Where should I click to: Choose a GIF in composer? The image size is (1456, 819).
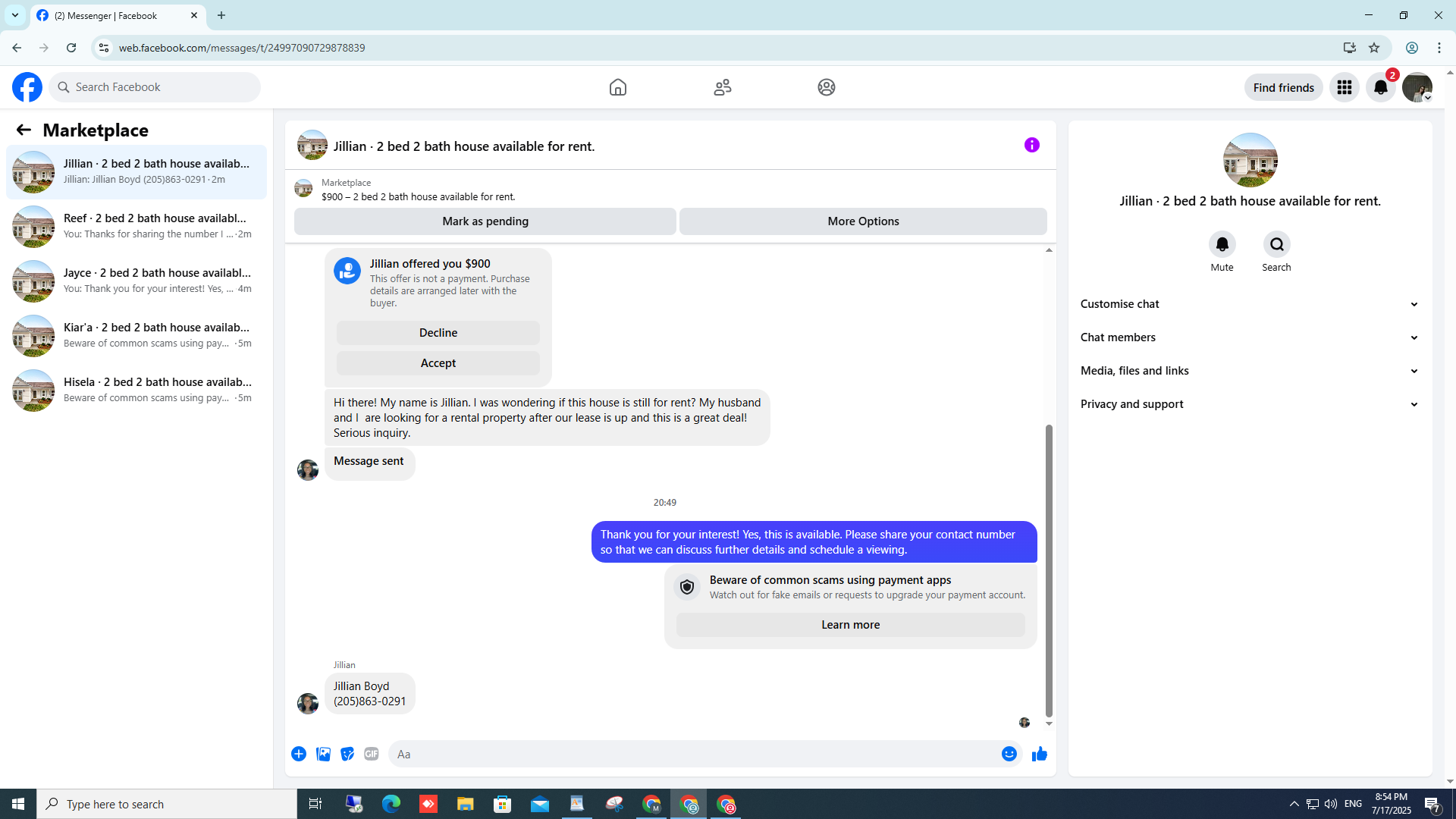click(372, 754)
